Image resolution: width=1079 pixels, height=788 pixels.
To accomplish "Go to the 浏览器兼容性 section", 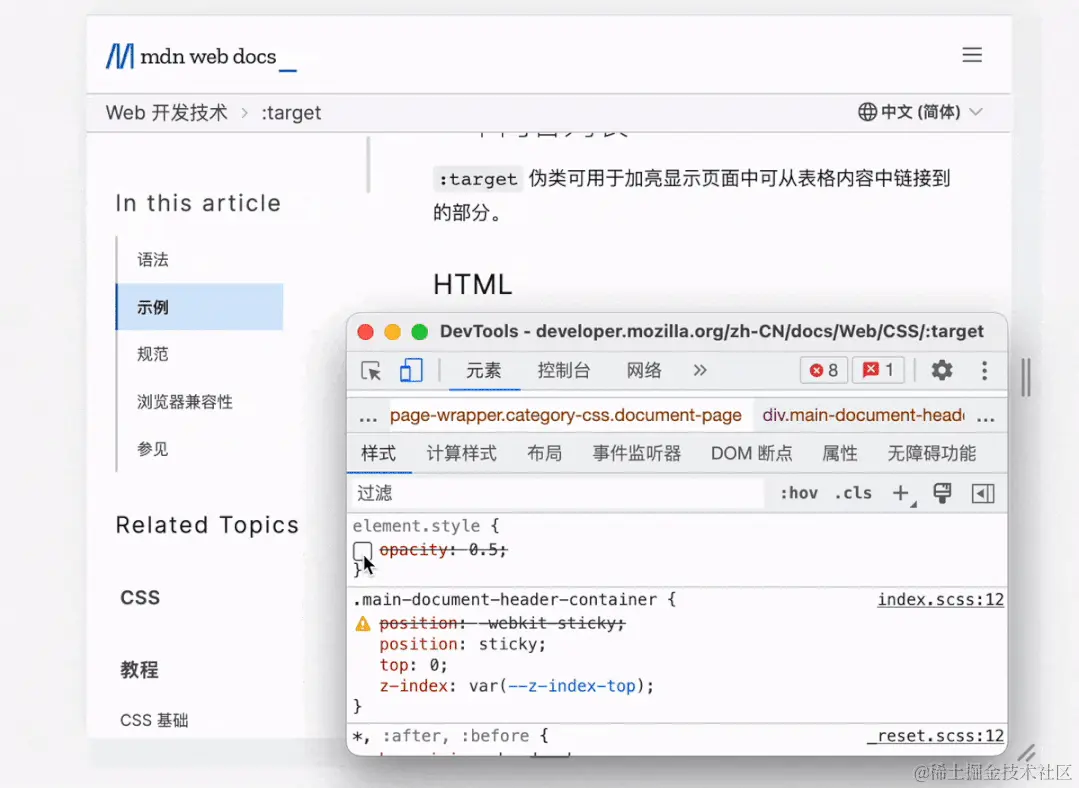I will pos(184,401).
